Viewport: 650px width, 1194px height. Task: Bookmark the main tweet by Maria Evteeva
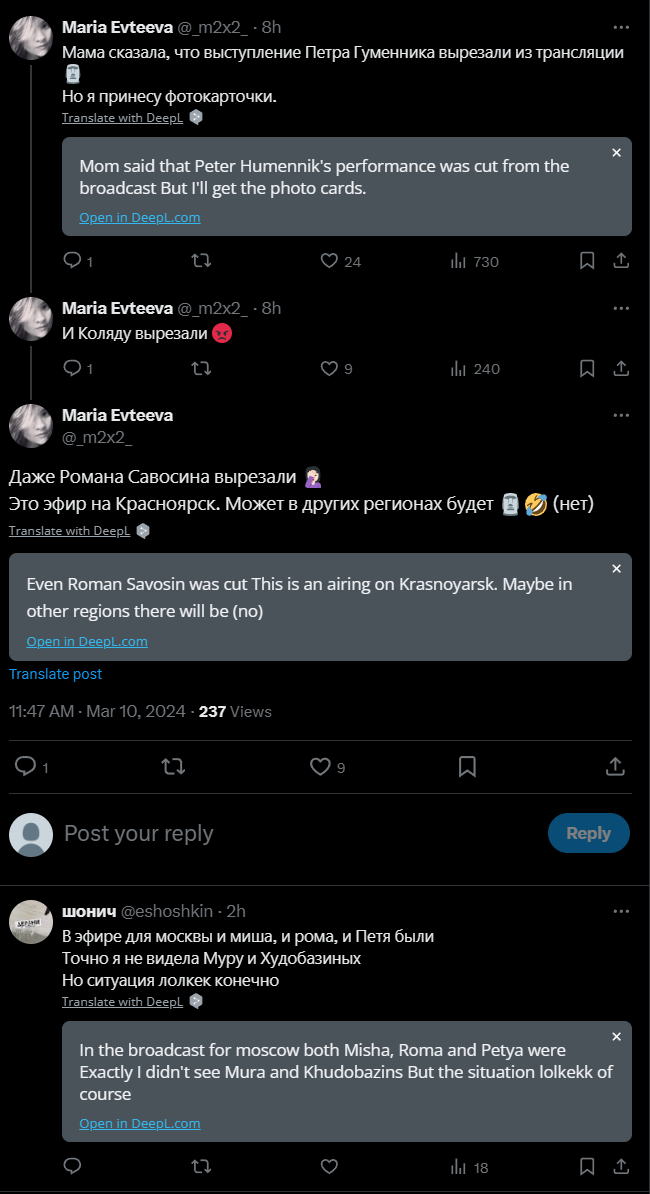(x=467, y=767)
